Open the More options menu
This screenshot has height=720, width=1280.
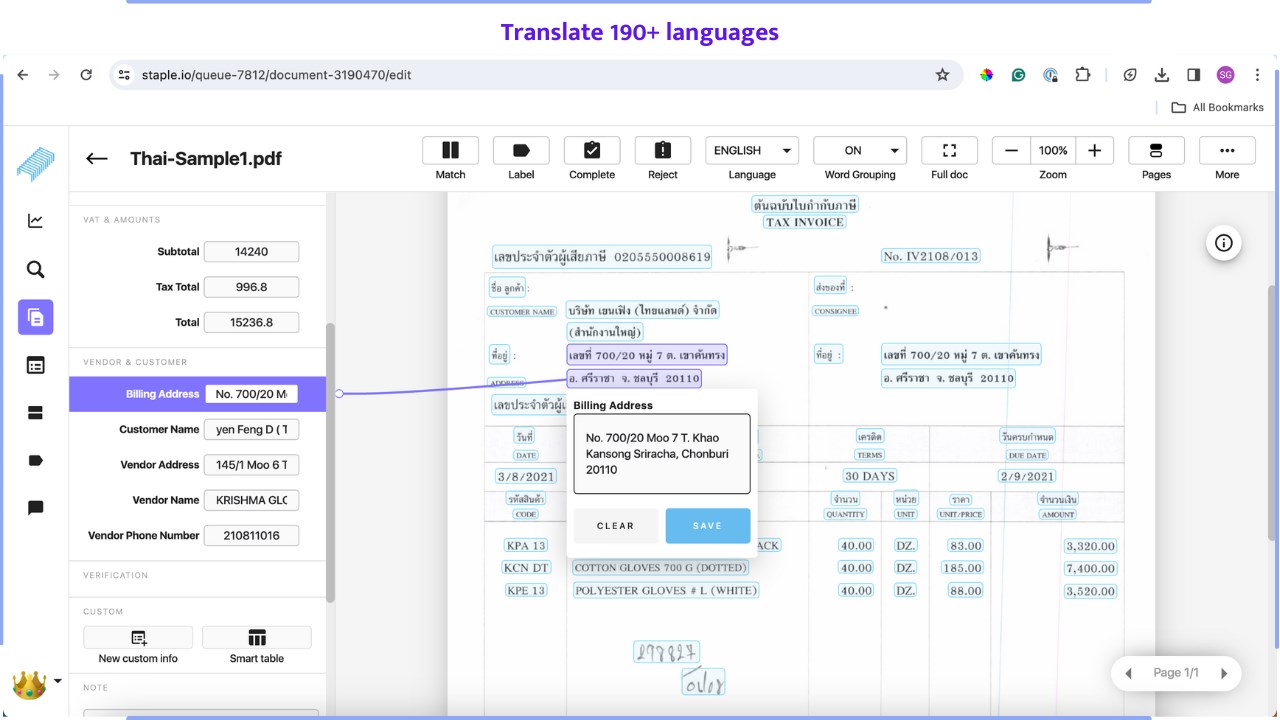1227,150
